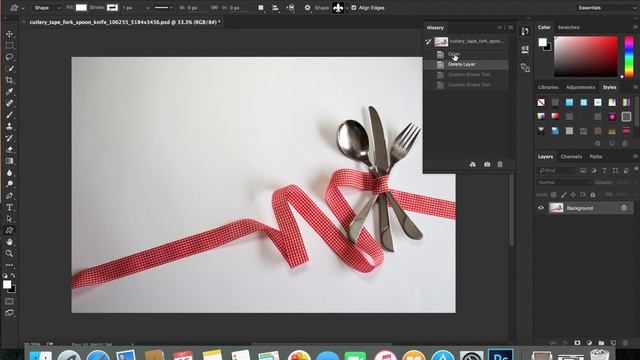The height and width of the screenshot is (360, 640).
Task: Select the Open history state
Action: point(466,54)
